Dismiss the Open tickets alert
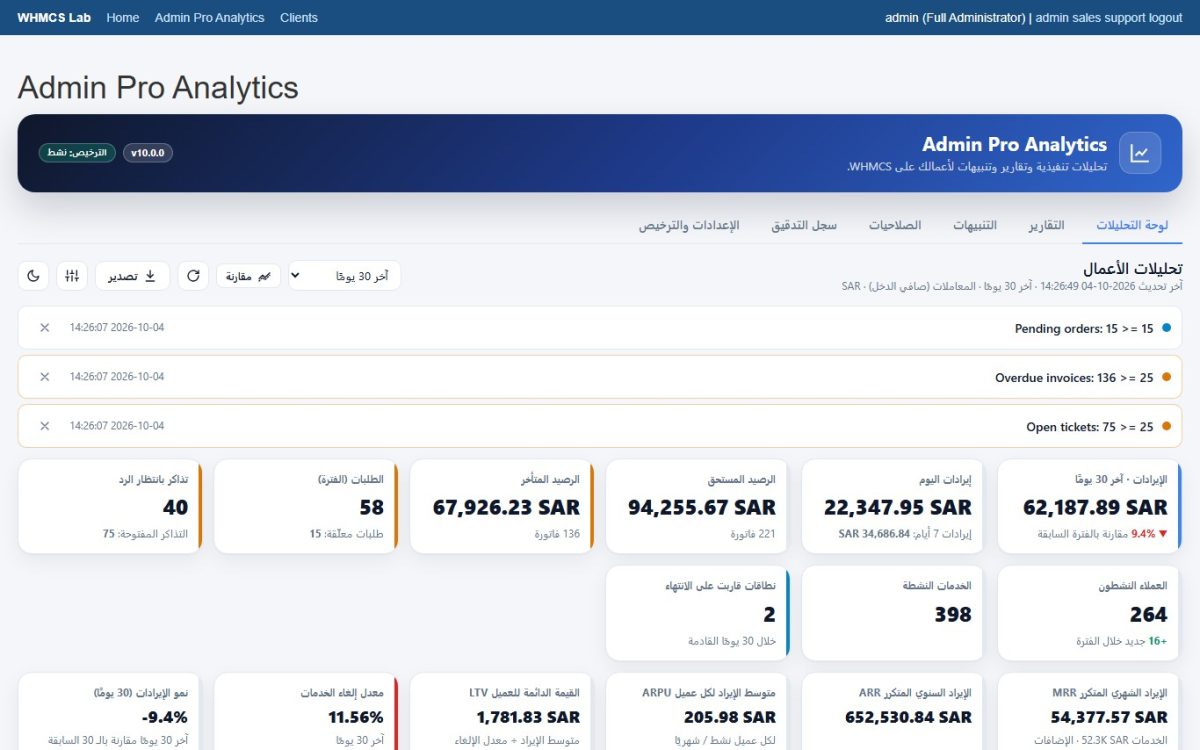Viewport: 1200px width, 750px height. point(44,426)
